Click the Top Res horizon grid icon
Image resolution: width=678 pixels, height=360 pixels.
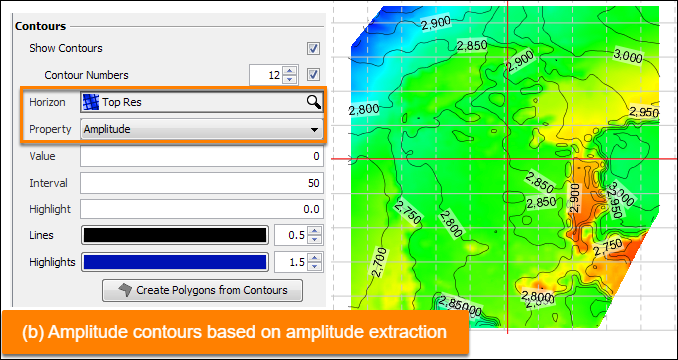(x=91, y=102)
